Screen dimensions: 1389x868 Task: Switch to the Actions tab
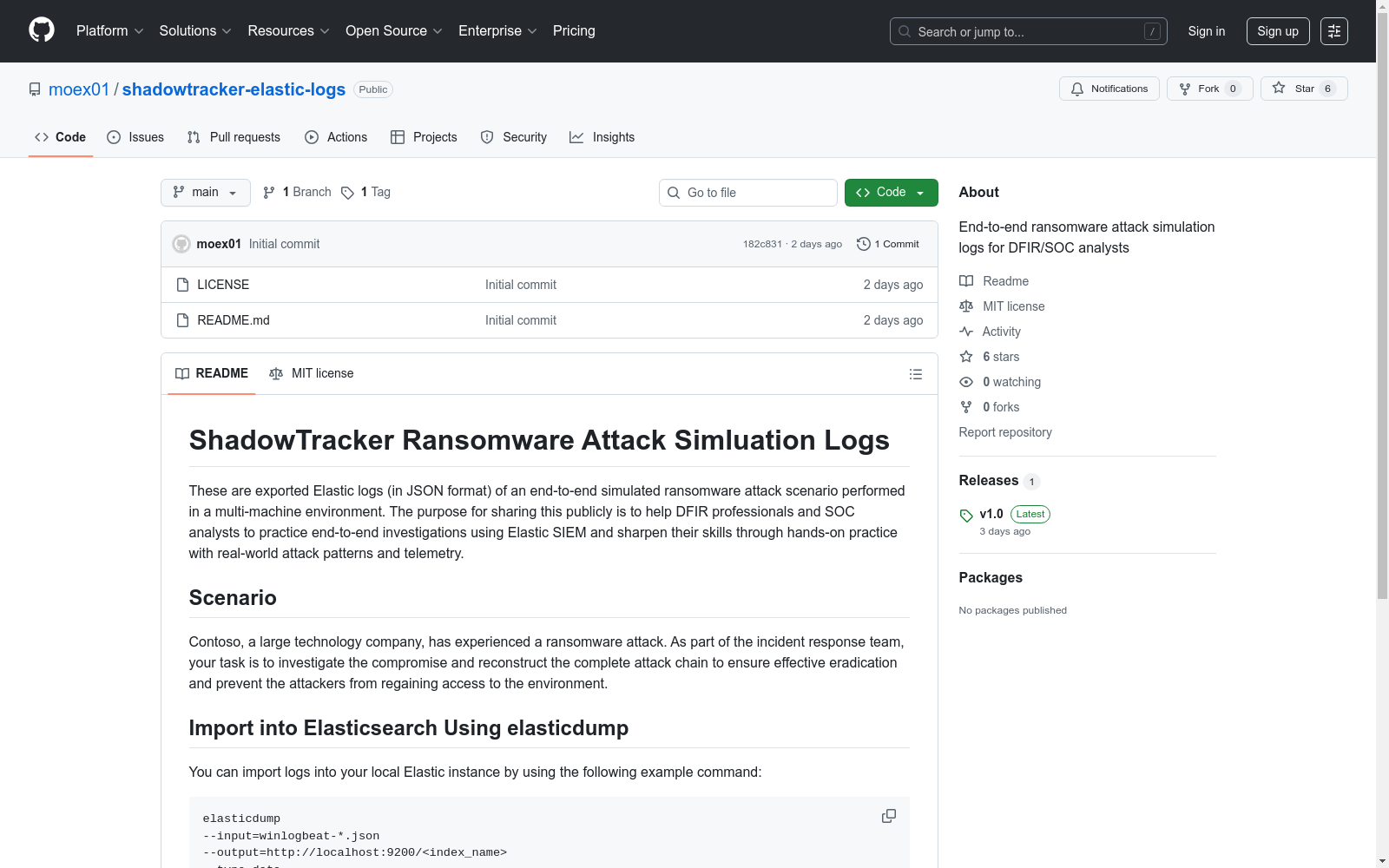336,137
